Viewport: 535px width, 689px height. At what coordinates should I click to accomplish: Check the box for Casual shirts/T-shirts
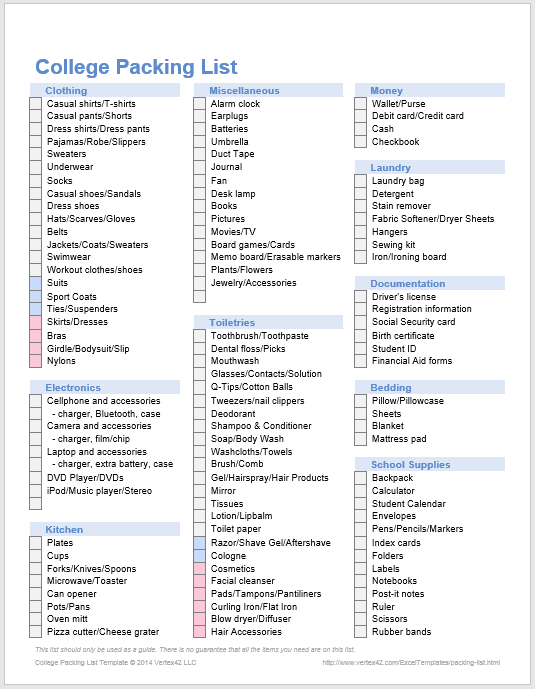click(x=36, y=104)
